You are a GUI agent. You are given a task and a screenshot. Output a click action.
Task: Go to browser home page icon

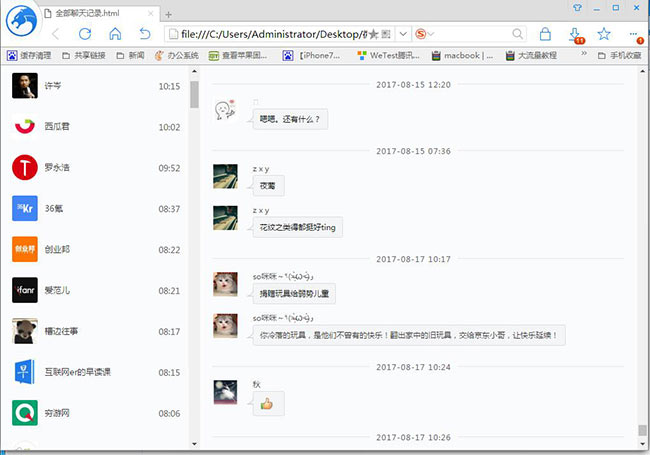(115, 34)
